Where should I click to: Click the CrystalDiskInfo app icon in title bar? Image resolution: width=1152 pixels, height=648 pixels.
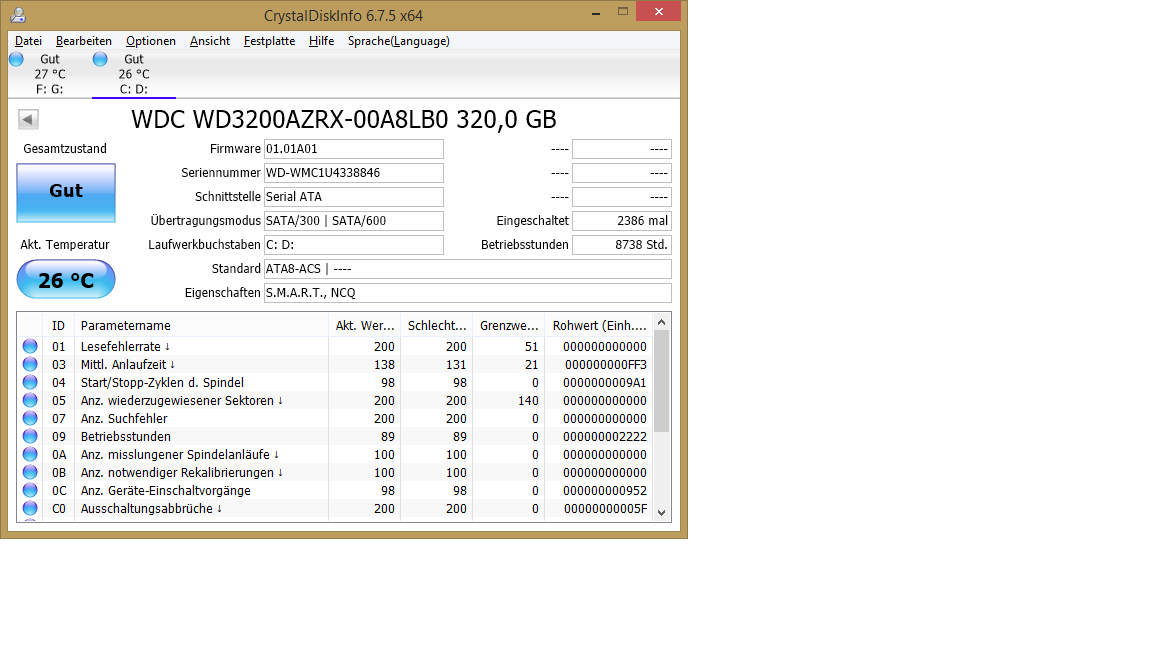[x=18, y=15]
